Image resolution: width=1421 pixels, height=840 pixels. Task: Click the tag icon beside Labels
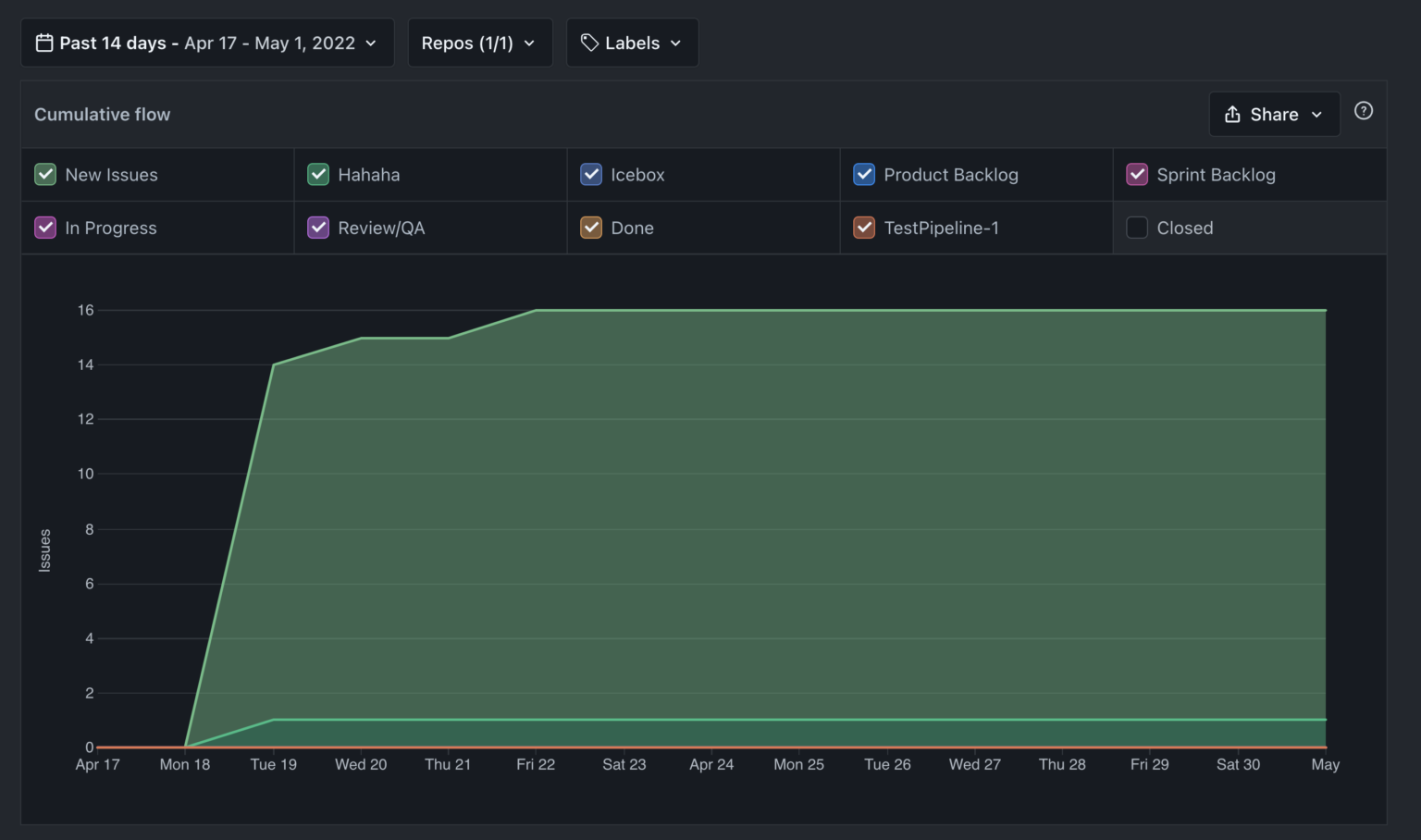(x=589, y=43)
